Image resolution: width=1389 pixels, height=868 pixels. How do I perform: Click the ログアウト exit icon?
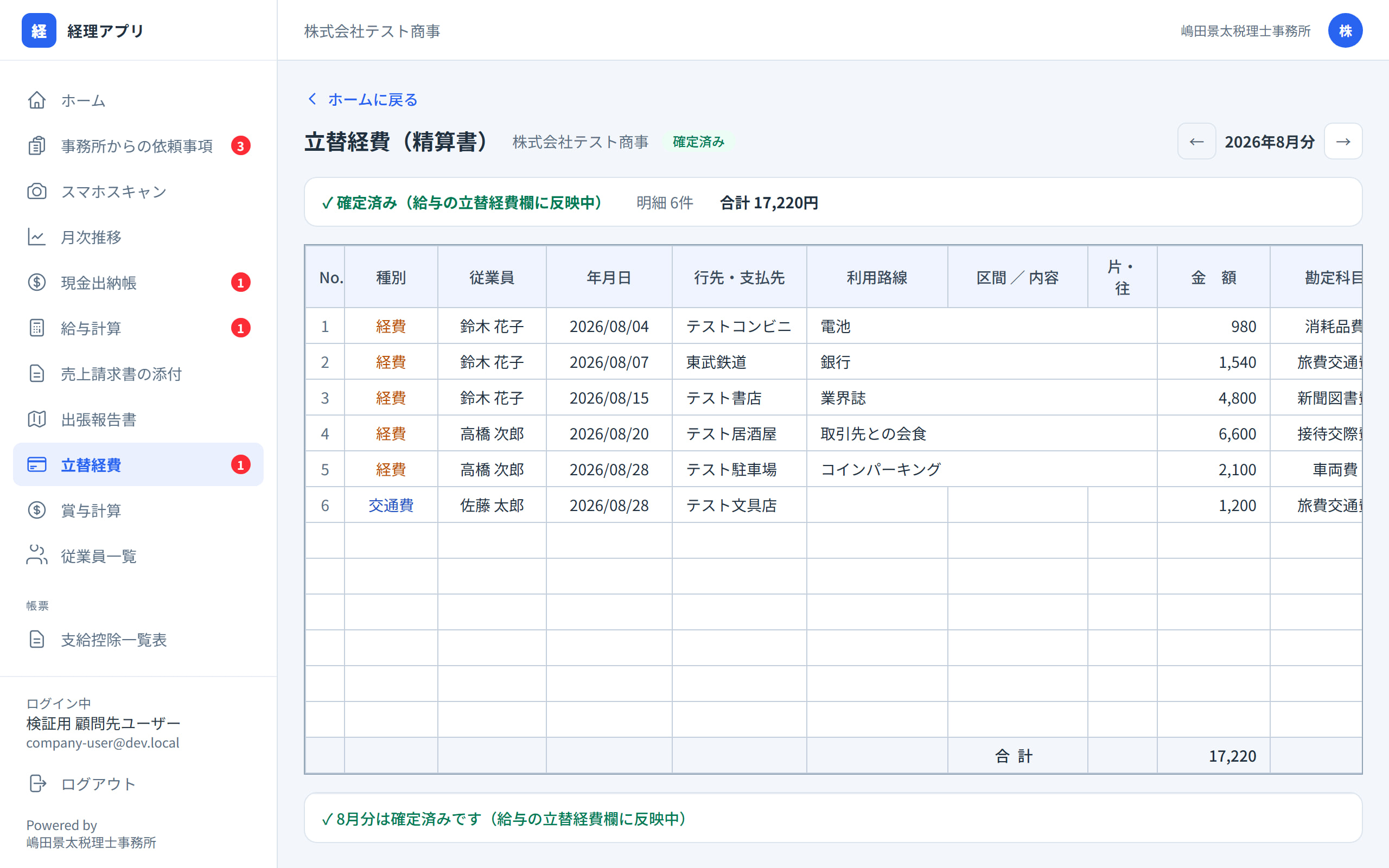coord(37,783)
